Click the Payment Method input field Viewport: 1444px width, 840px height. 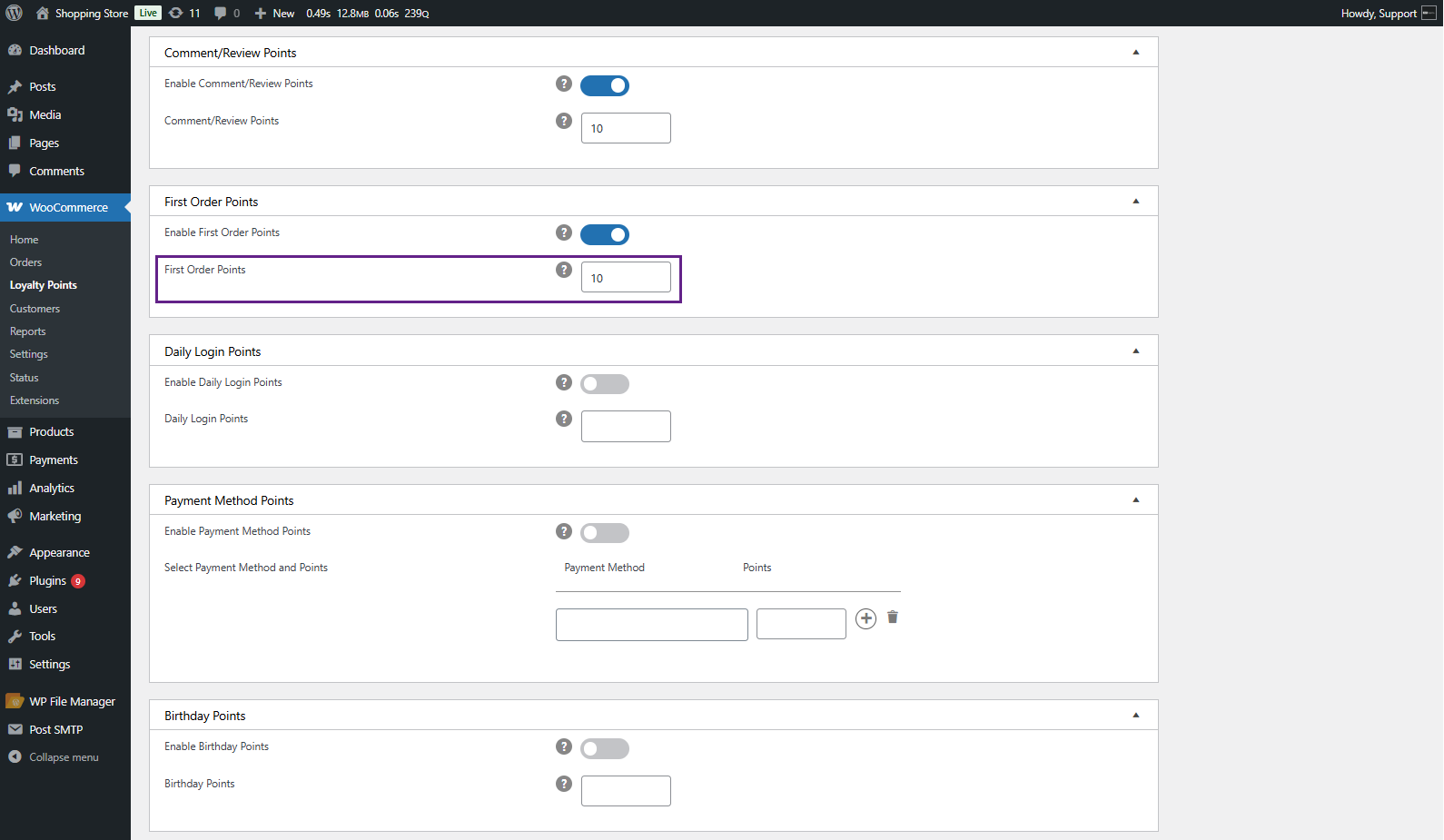(x=652, y=625)
